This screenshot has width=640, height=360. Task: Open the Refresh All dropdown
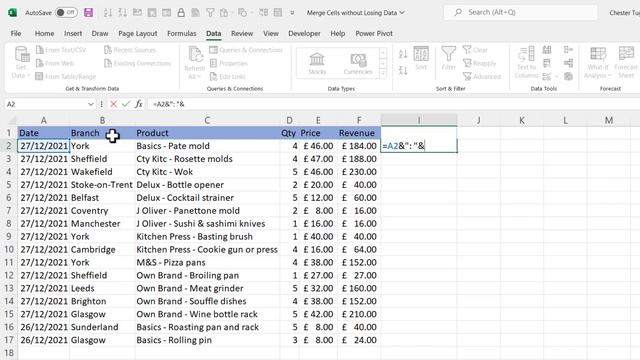195,63
